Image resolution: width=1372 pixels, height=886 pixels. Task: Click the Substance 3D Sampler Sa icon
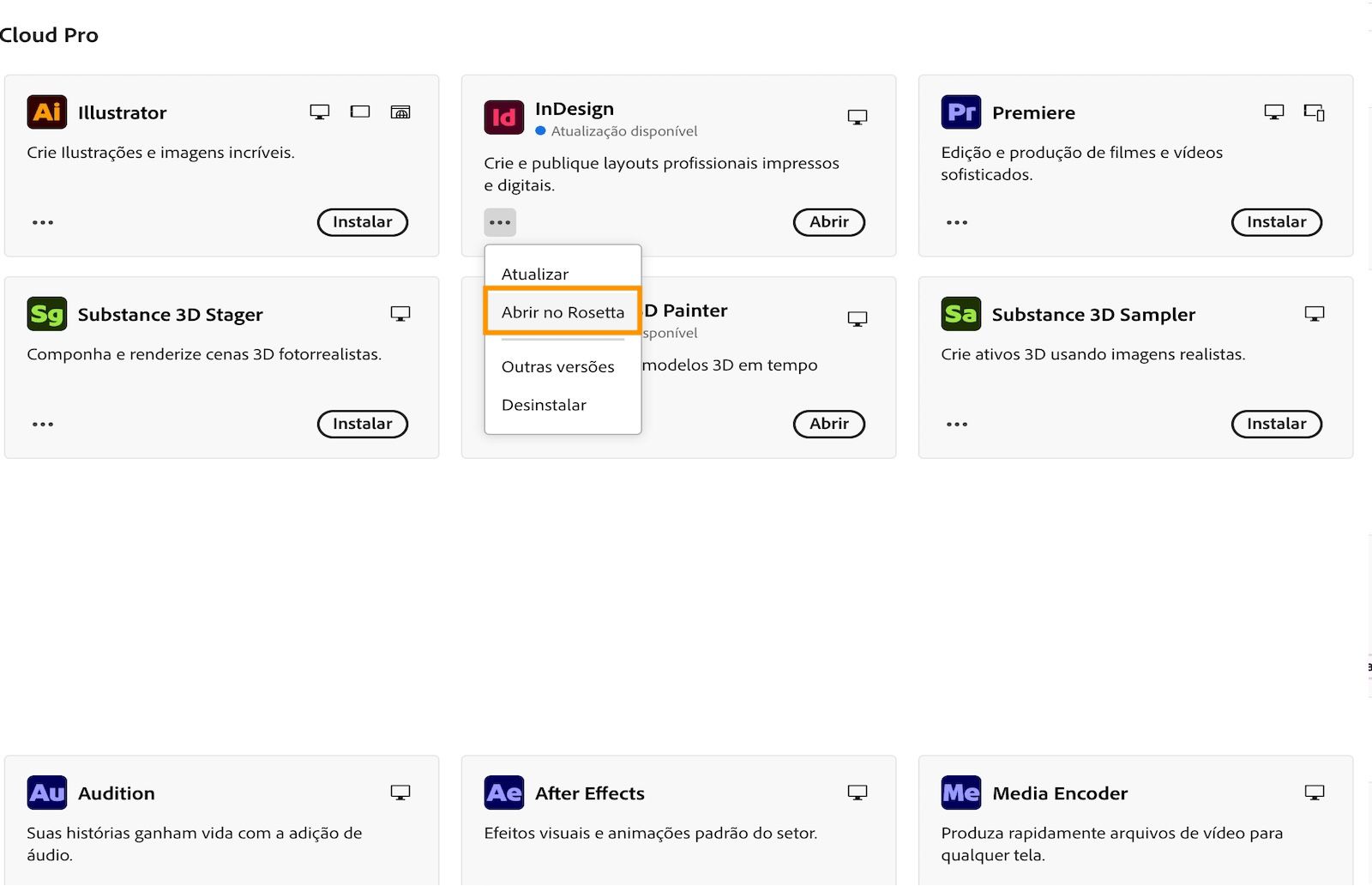point(961,314)
